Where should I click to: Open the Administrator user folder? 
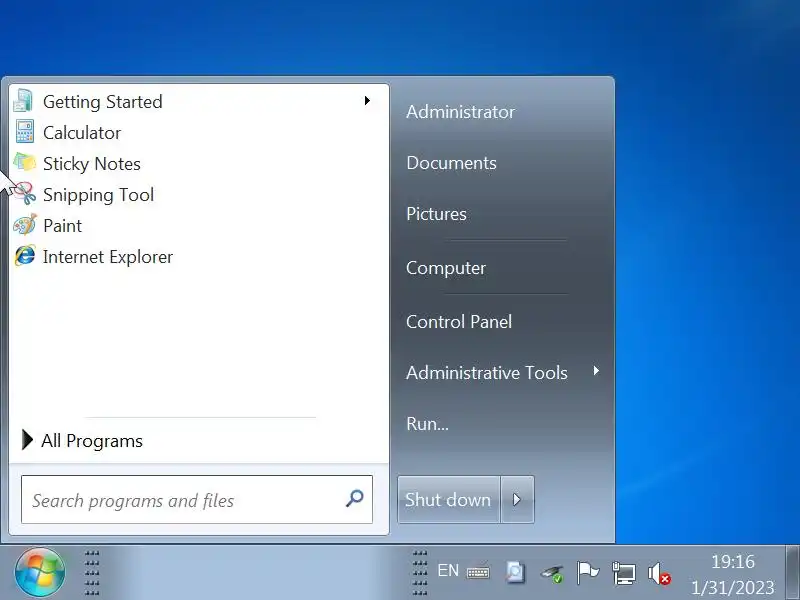tap(460, 112)
